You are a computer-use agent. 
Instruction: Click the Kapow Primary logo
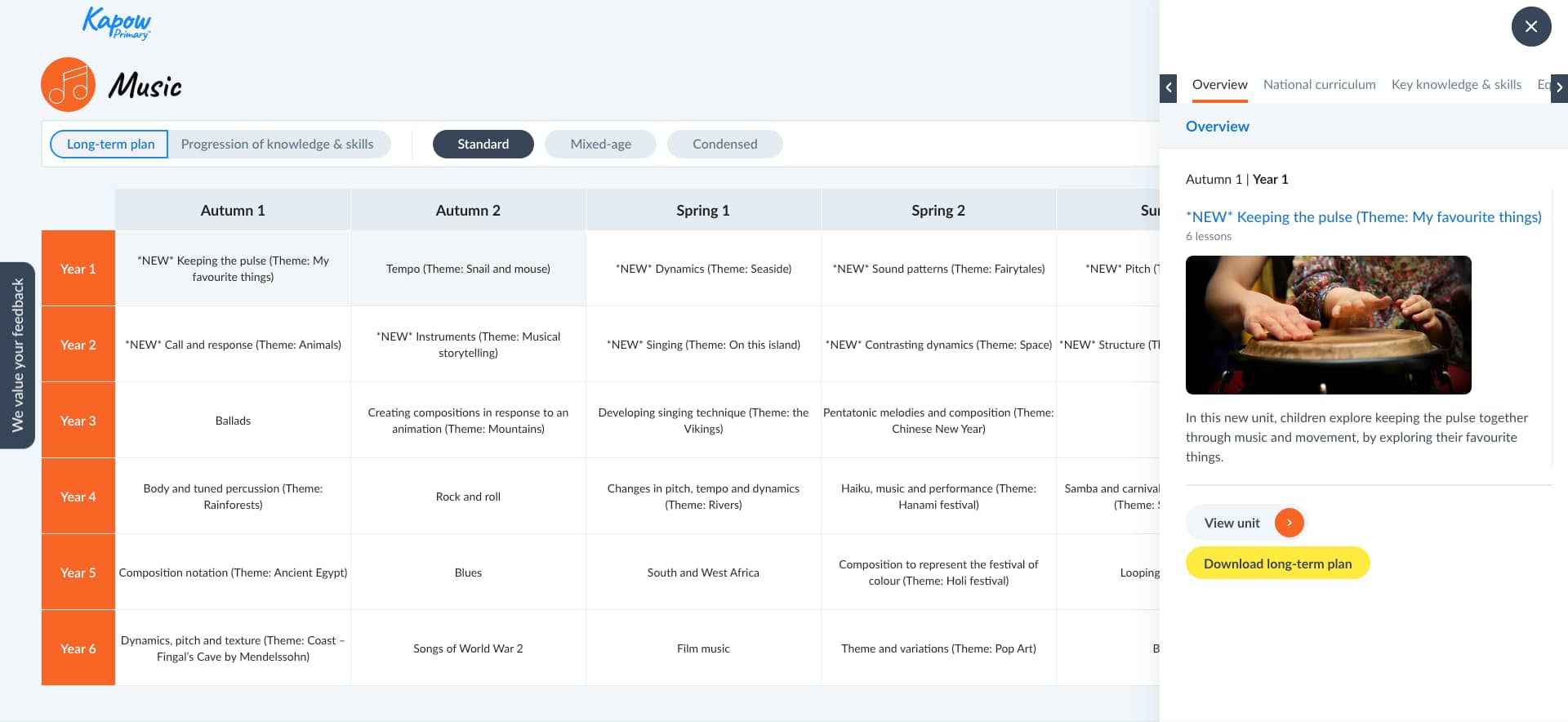[117, 23]
